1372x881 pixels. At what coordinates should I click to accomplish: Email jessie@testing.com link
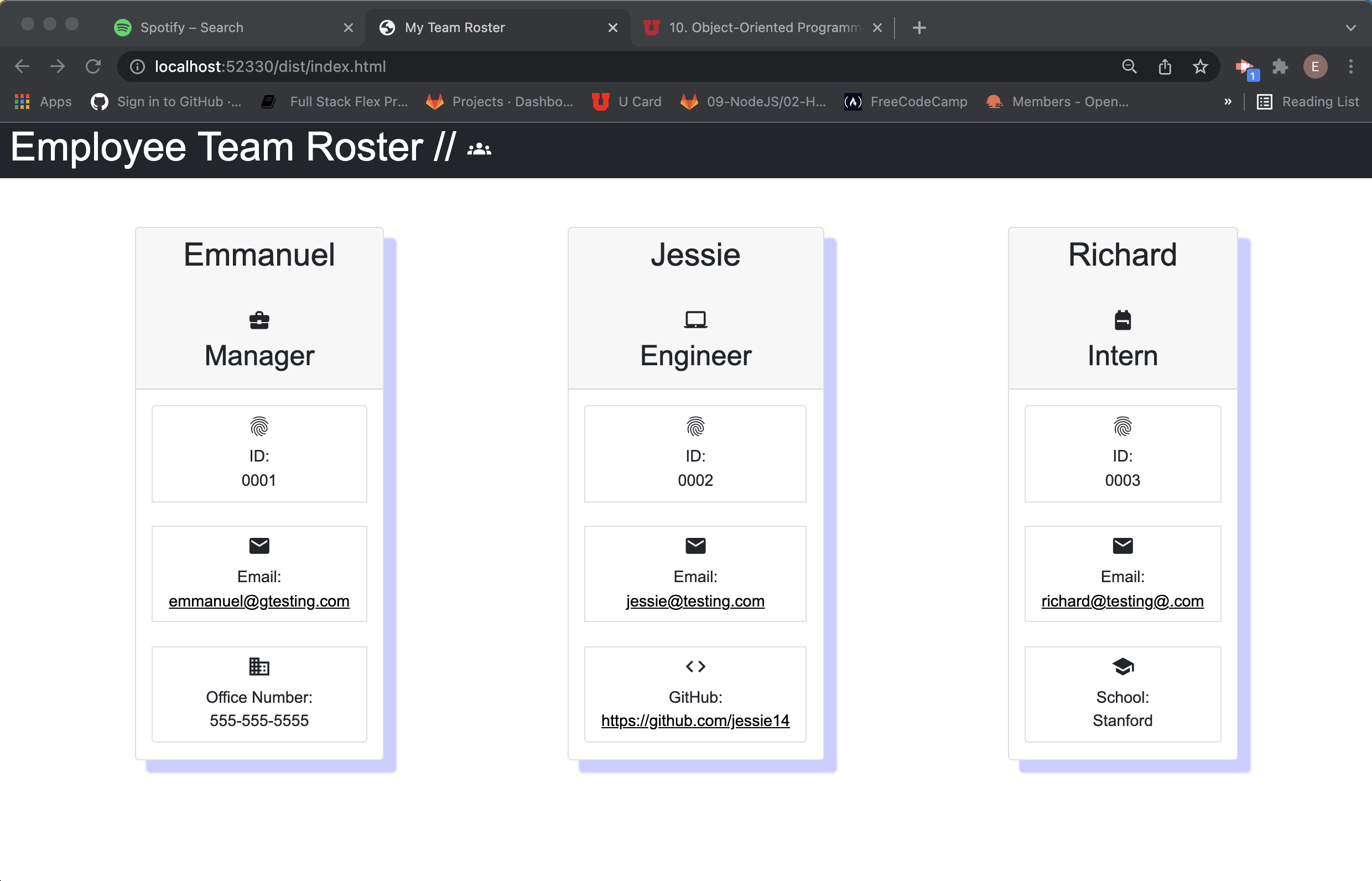[695, 601]
